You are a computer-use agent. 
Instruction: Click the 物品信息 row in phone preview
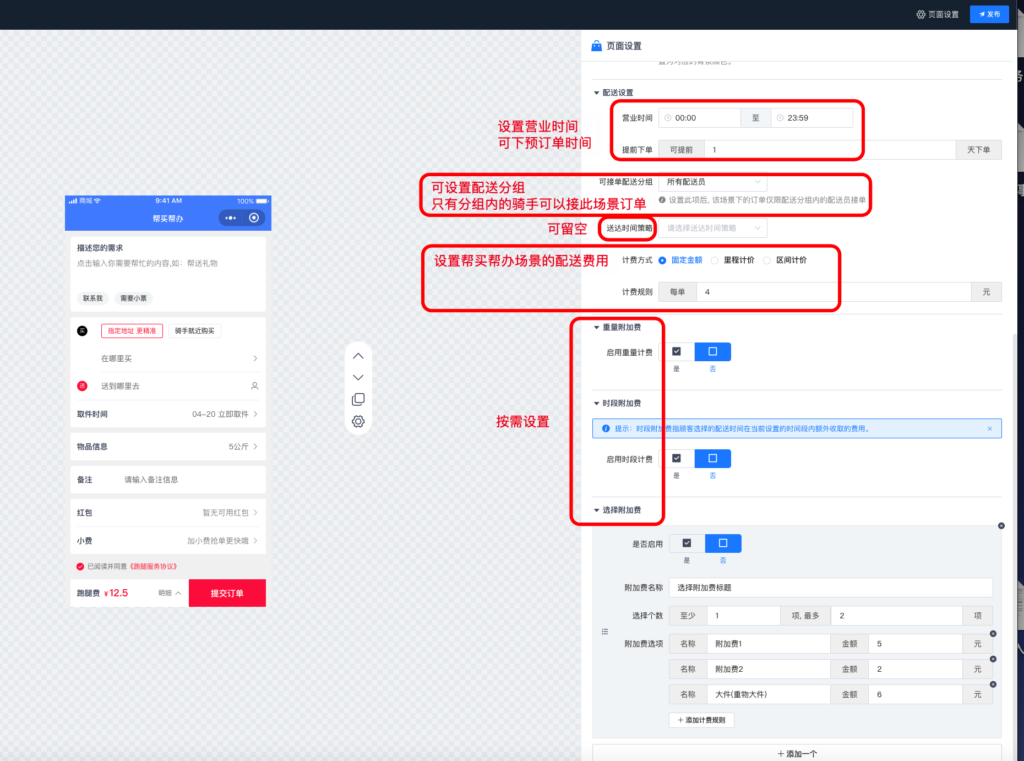tap(167, 445)
